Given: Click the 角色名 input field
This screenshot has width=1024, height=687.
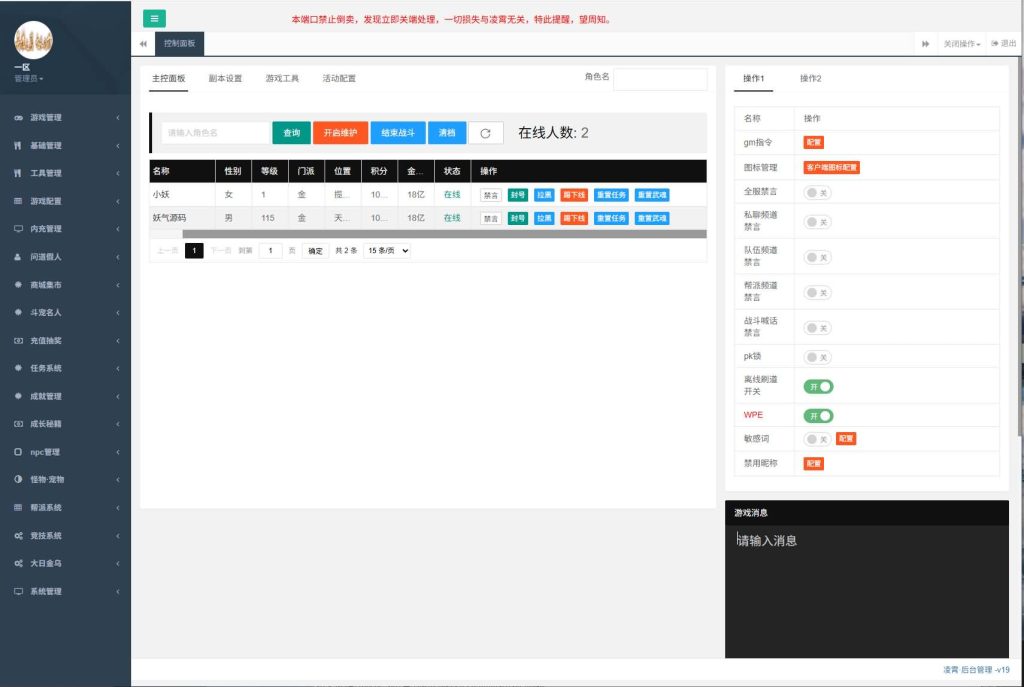Looking at the screenshot, I should (659, 79).
